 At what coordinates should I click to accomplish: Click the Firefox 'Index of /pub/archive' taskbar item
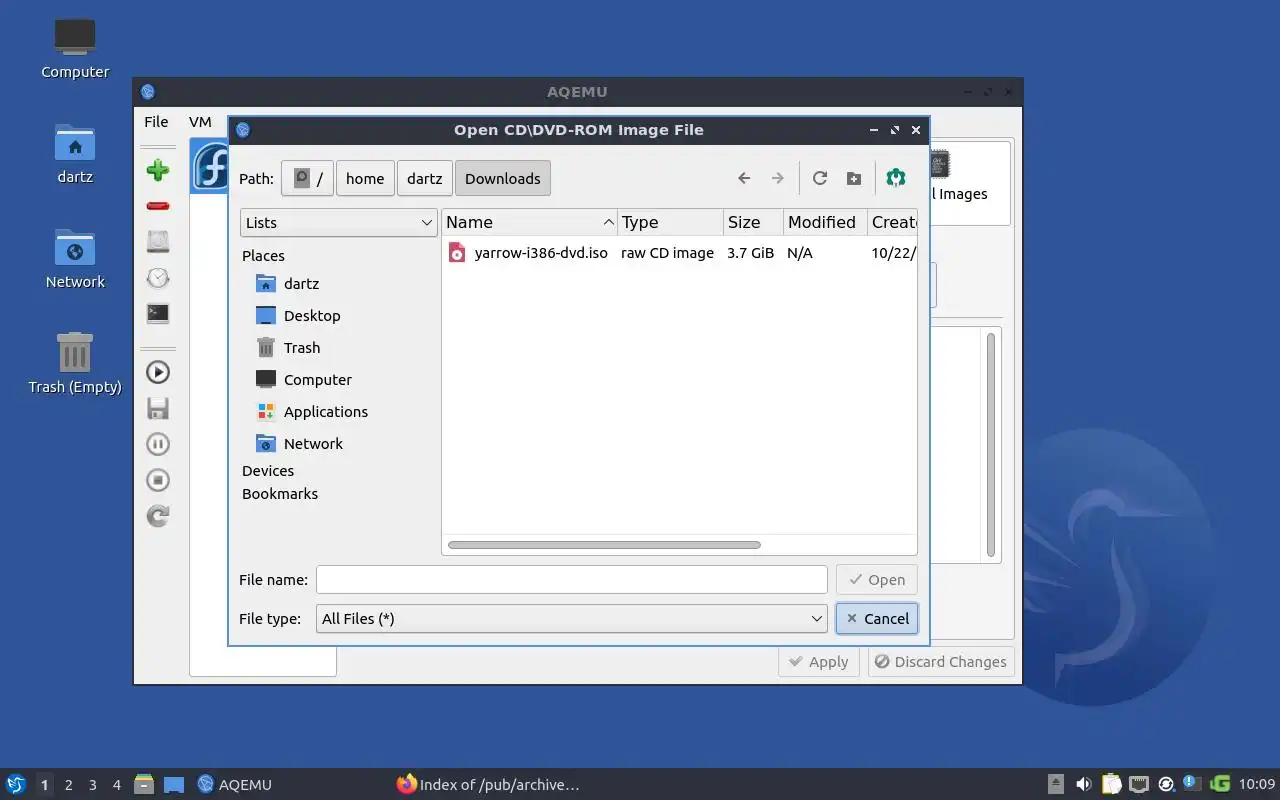488,784
